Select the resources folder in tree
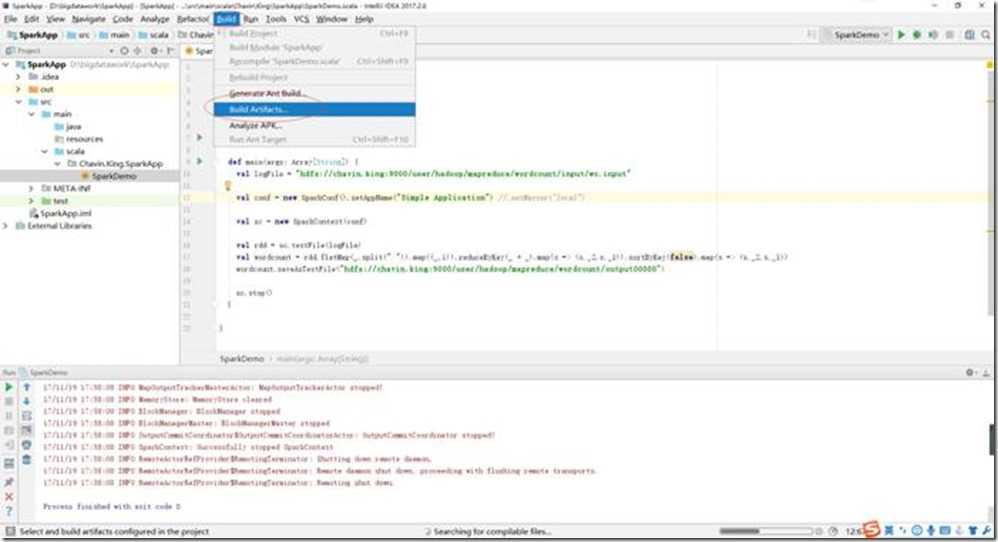This screenshot has height=542, width=998. click(x=79, y=139)
